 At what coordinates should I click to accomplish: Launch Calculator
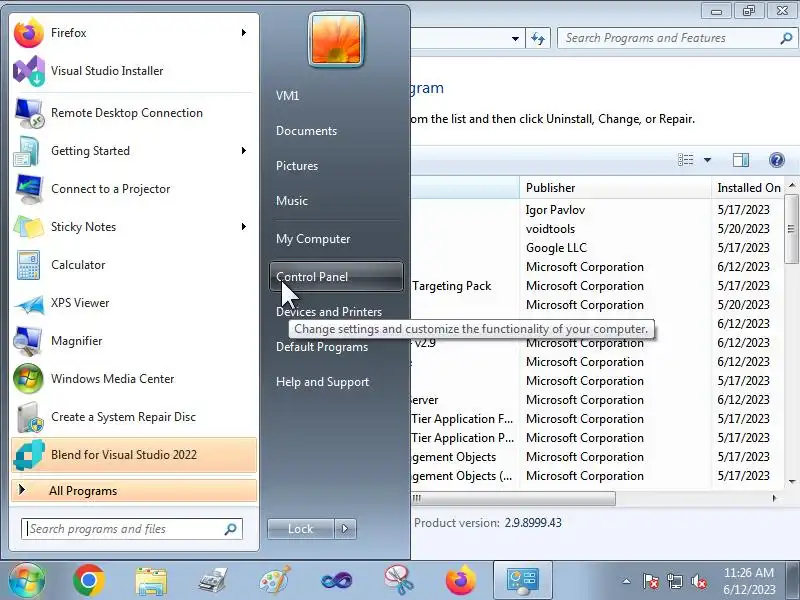[x=133, y=265]
